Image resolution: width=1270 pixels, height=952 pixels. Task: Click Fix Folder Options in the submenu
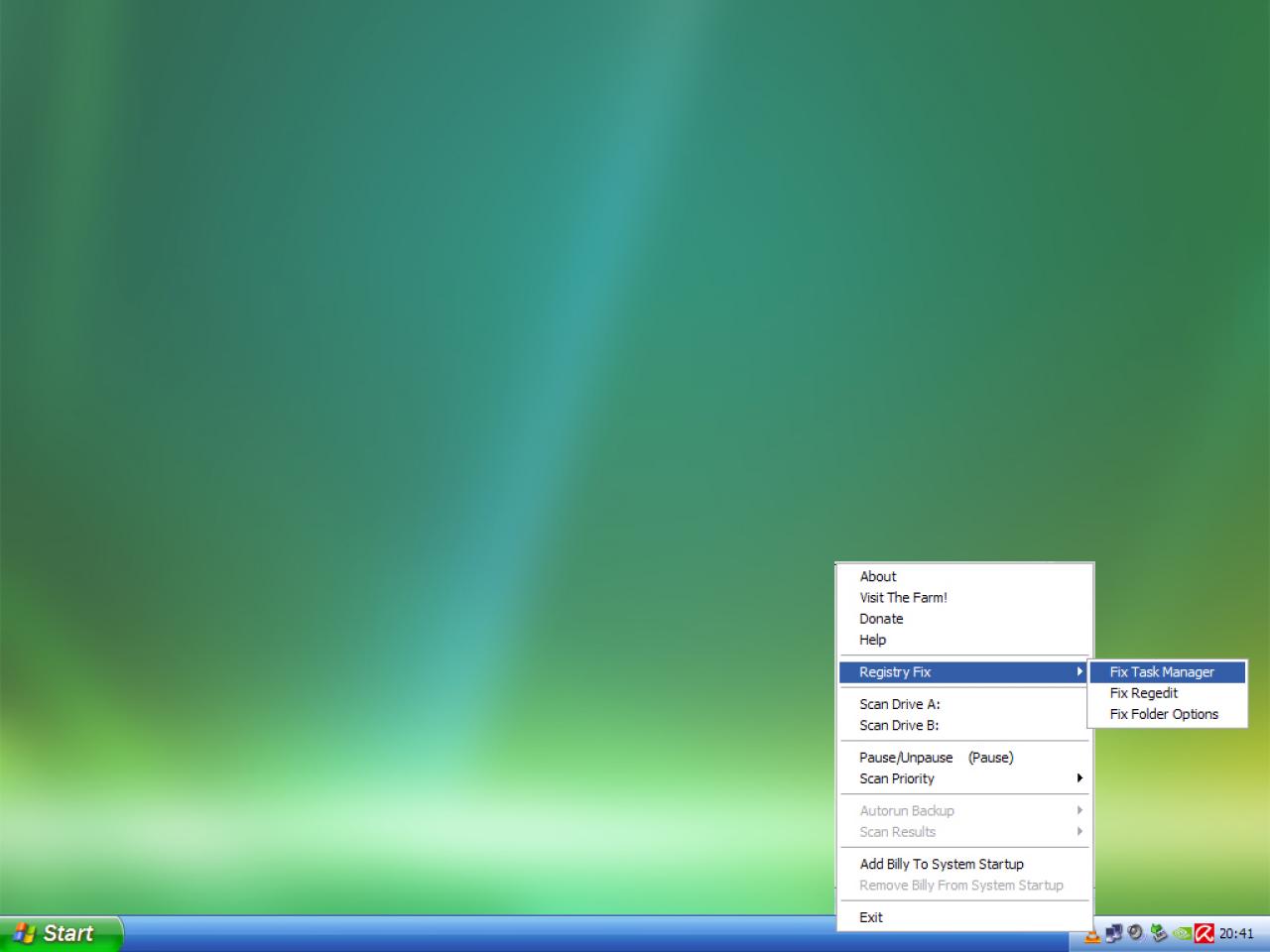coord(1167,714)
